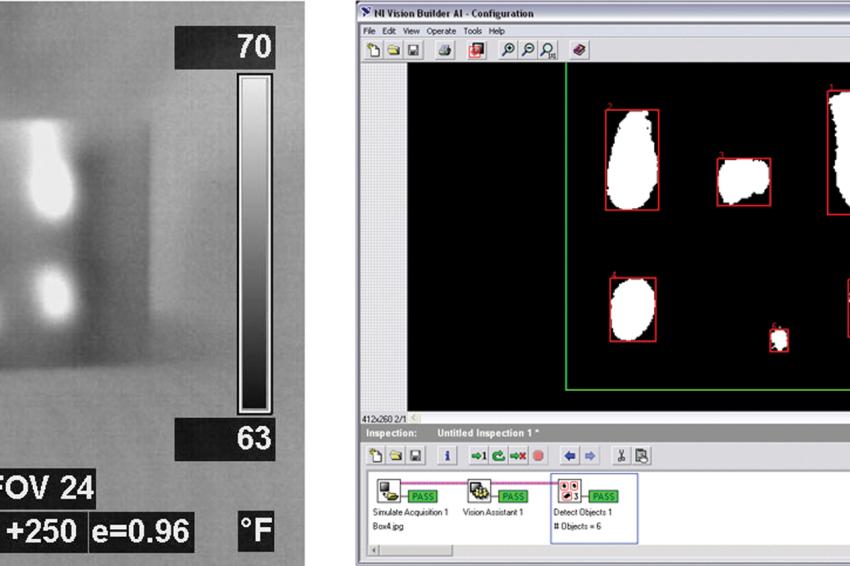Click the Save disk icon in top toolbar
The width and height of the screenshot is (850, 566).
coord(413,50)
